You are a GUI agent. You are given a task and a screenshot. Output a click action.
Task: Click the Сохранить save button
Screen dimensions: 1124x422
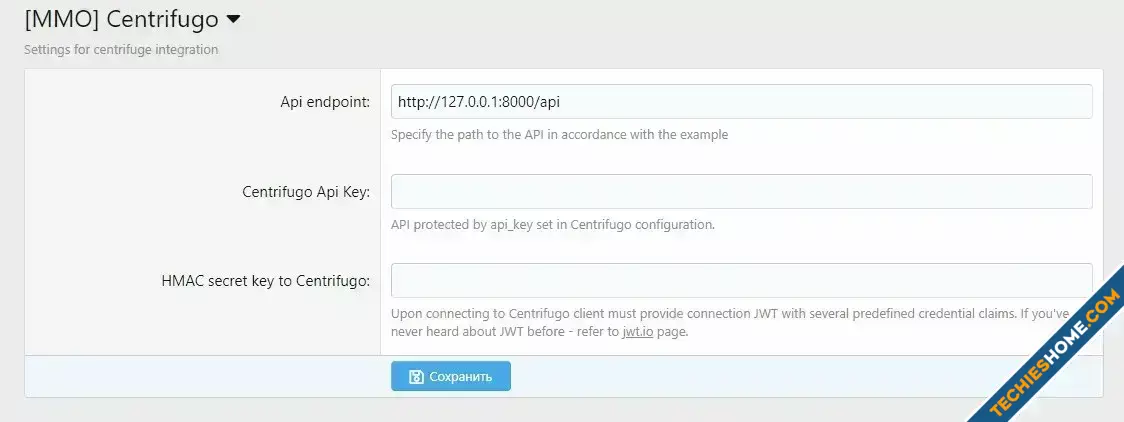pyautogui.click(x=451, y=376)
